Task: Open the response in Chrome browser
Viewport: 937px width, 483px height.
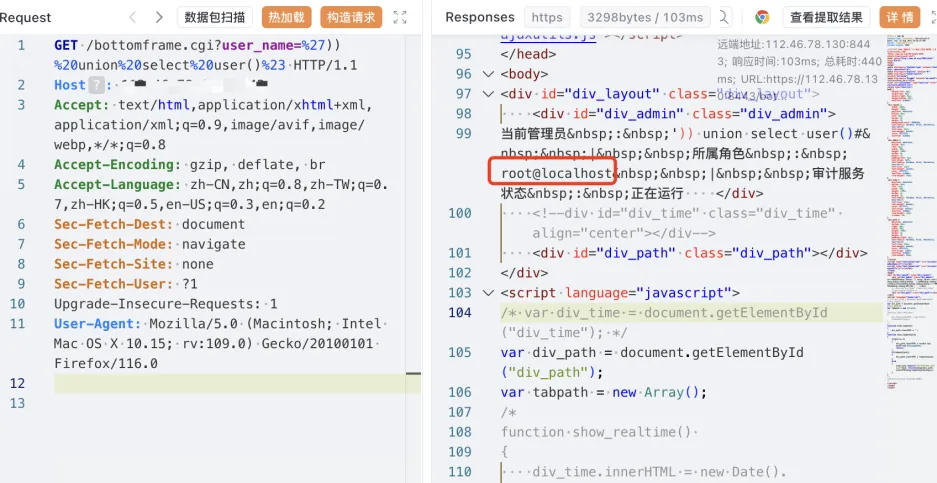Action: [762, 17]
